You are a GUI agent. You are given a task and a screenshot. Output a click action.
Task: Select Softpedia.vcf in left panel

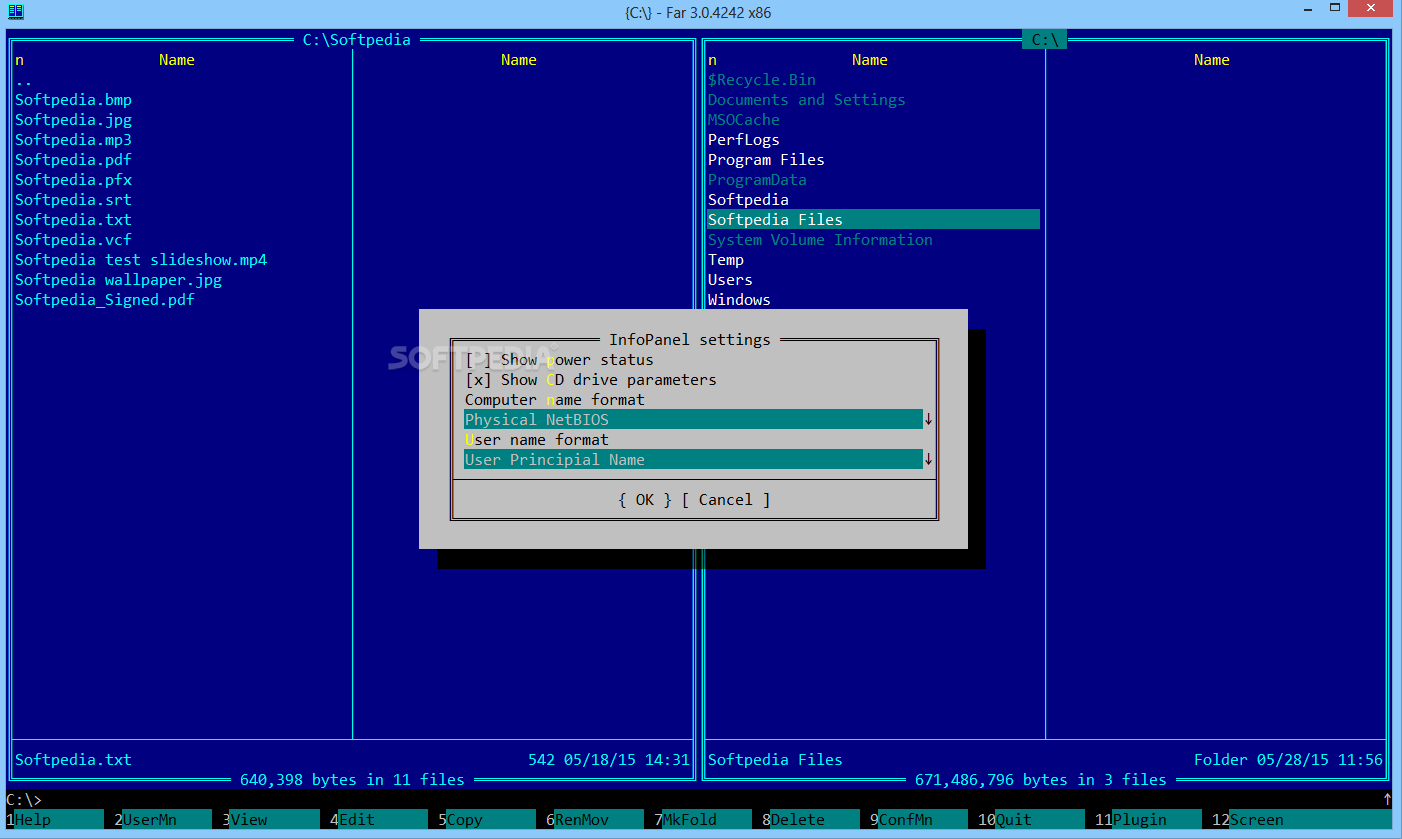(73, 240)
